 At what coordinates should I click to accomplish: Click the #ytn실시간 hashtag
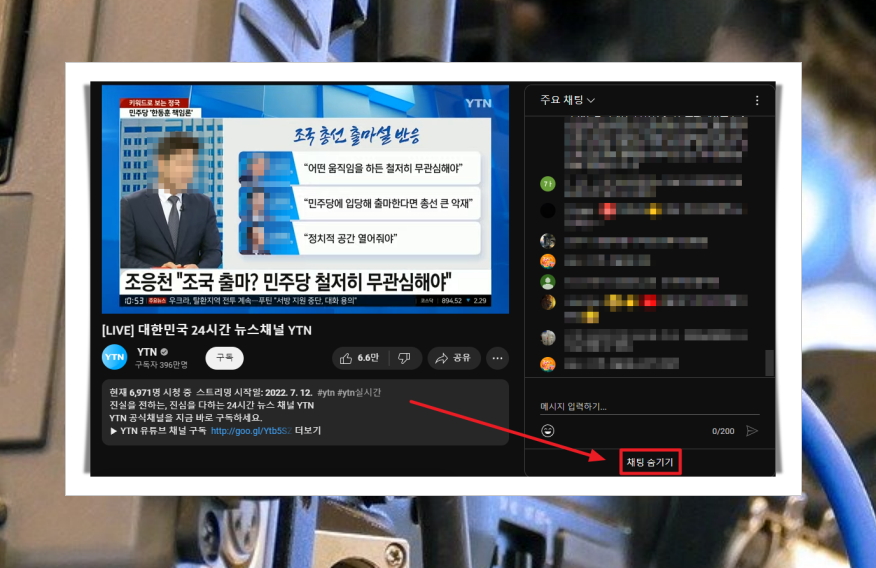click(x=359, y=393)
